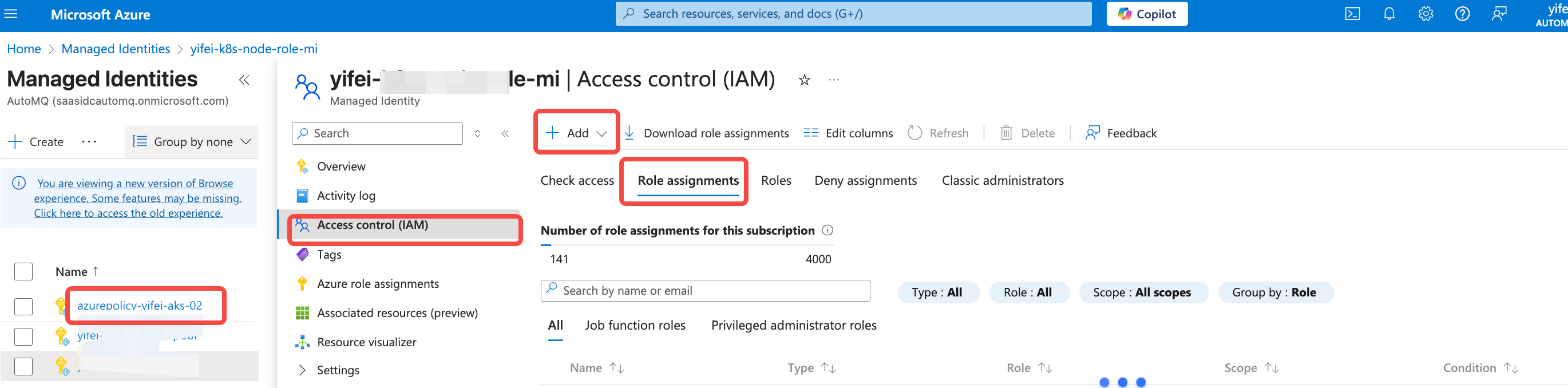Check the third identity row checkbox
This screenshot has width=1568, height=388.
[x=23, y=366]
